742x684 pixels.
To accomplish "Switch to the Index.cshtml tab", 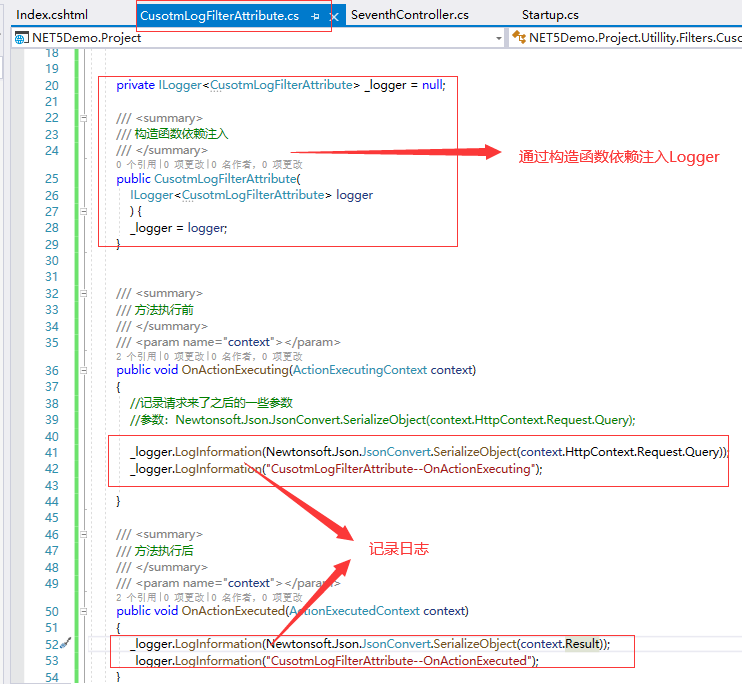I will (x=52, y=15).
